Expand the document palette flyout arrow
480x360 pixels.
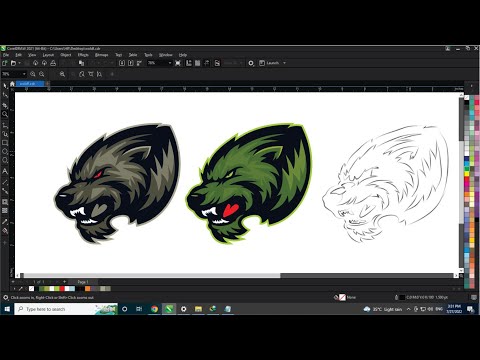click(x=14, y=289)
